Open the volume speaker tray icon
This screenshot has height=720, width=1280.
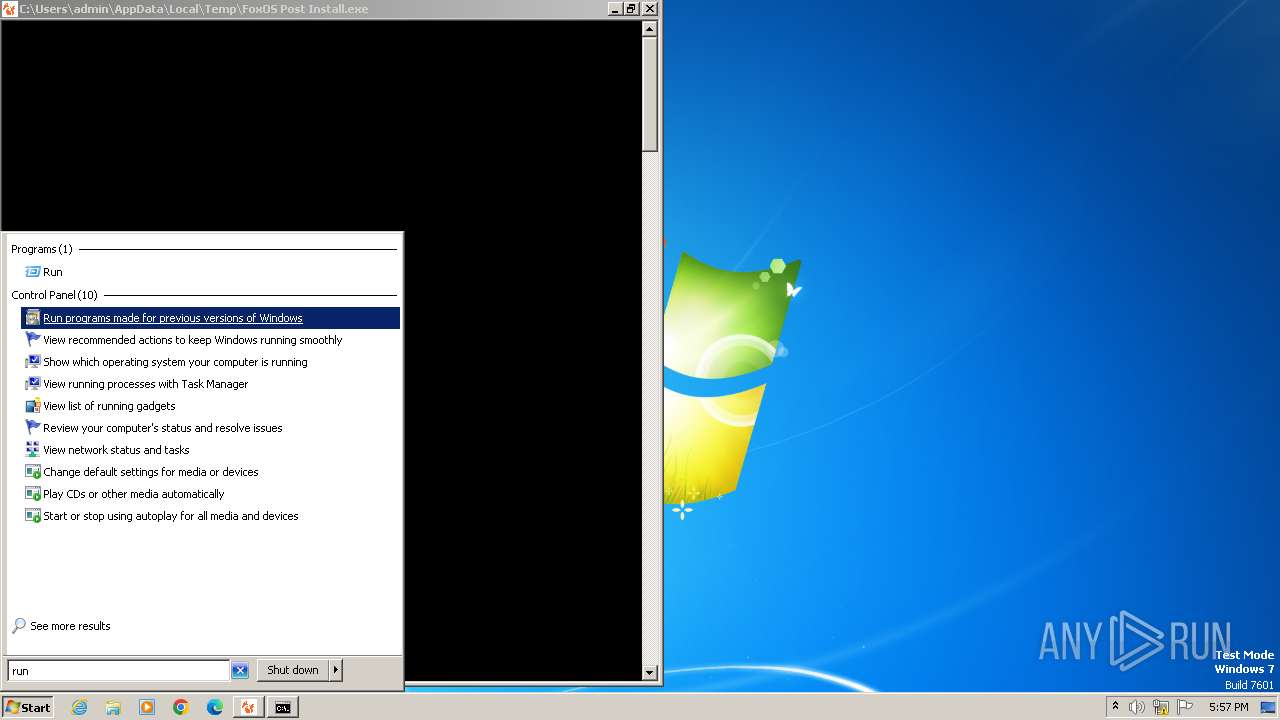1137,707
